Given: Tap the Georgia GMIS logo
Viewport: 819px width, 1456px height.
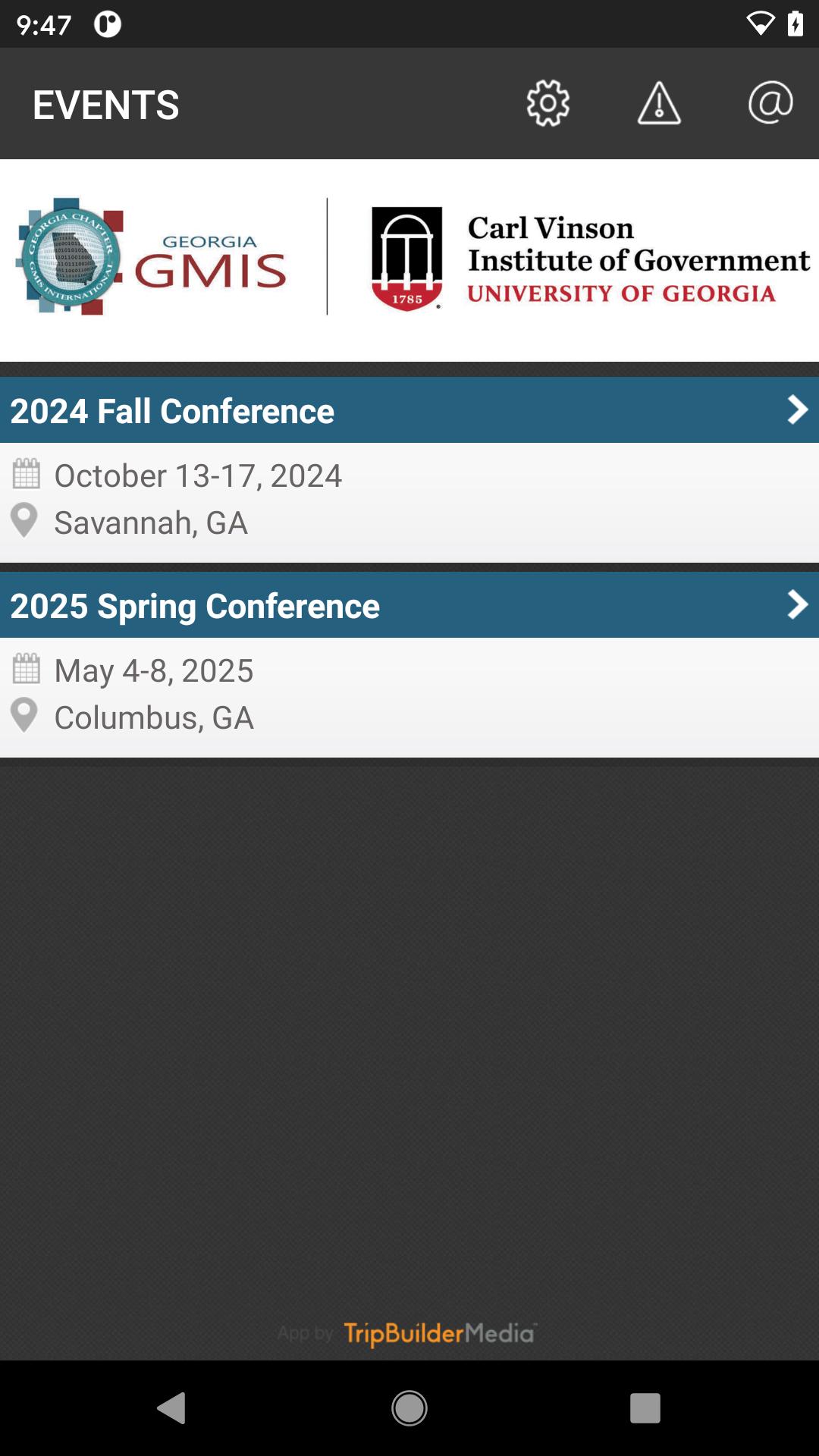Looking at the screenshot, I should coord(152,258).
